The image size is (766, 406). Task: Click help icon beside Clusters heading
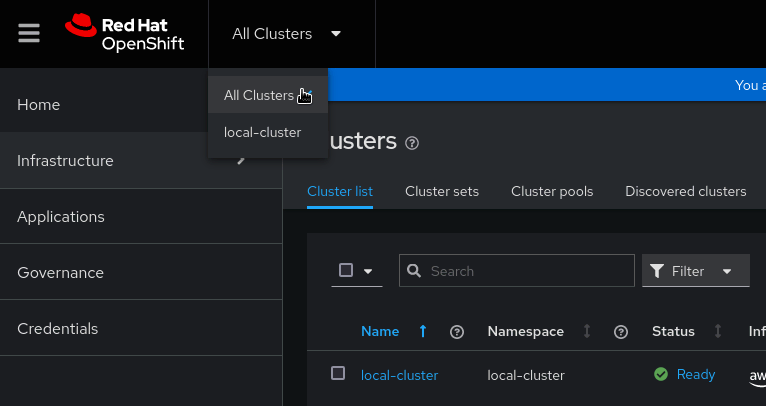tap(412, 143)
